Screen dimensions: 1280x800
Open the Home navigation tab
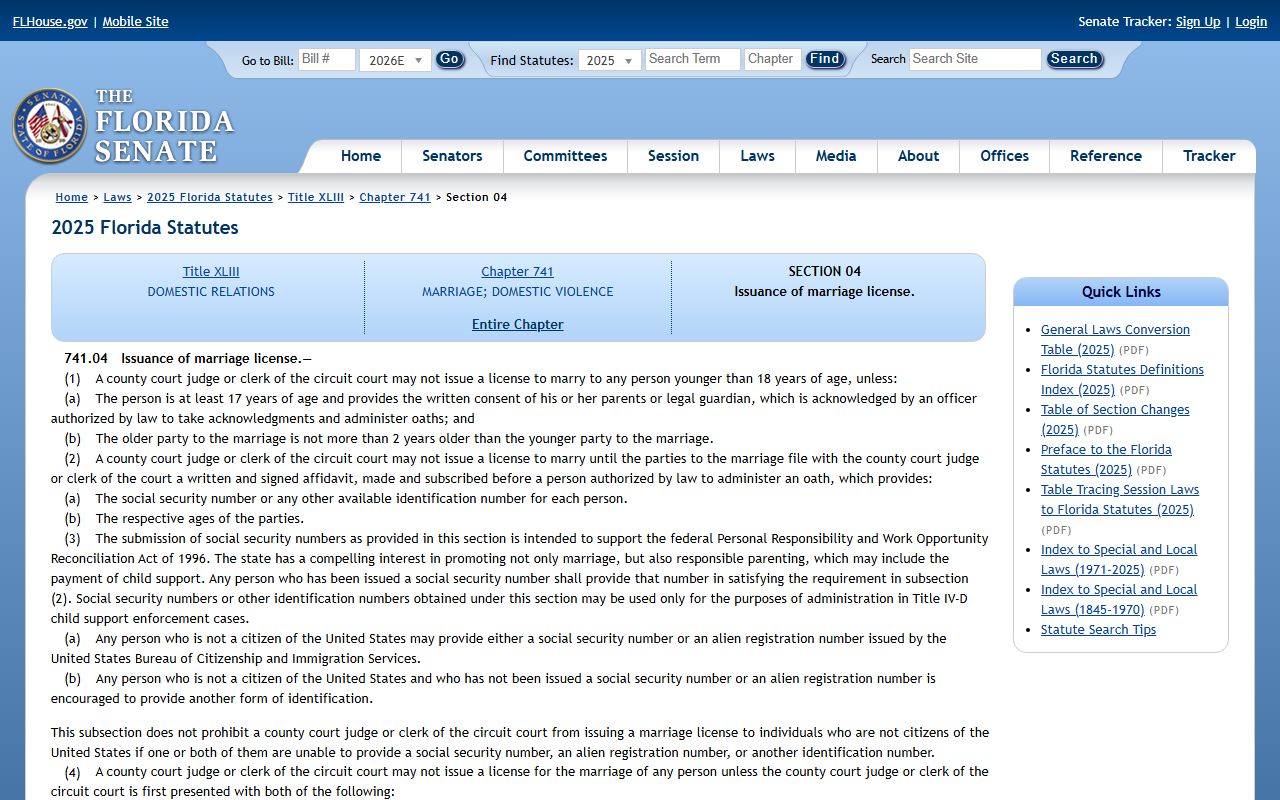point(361,156)
